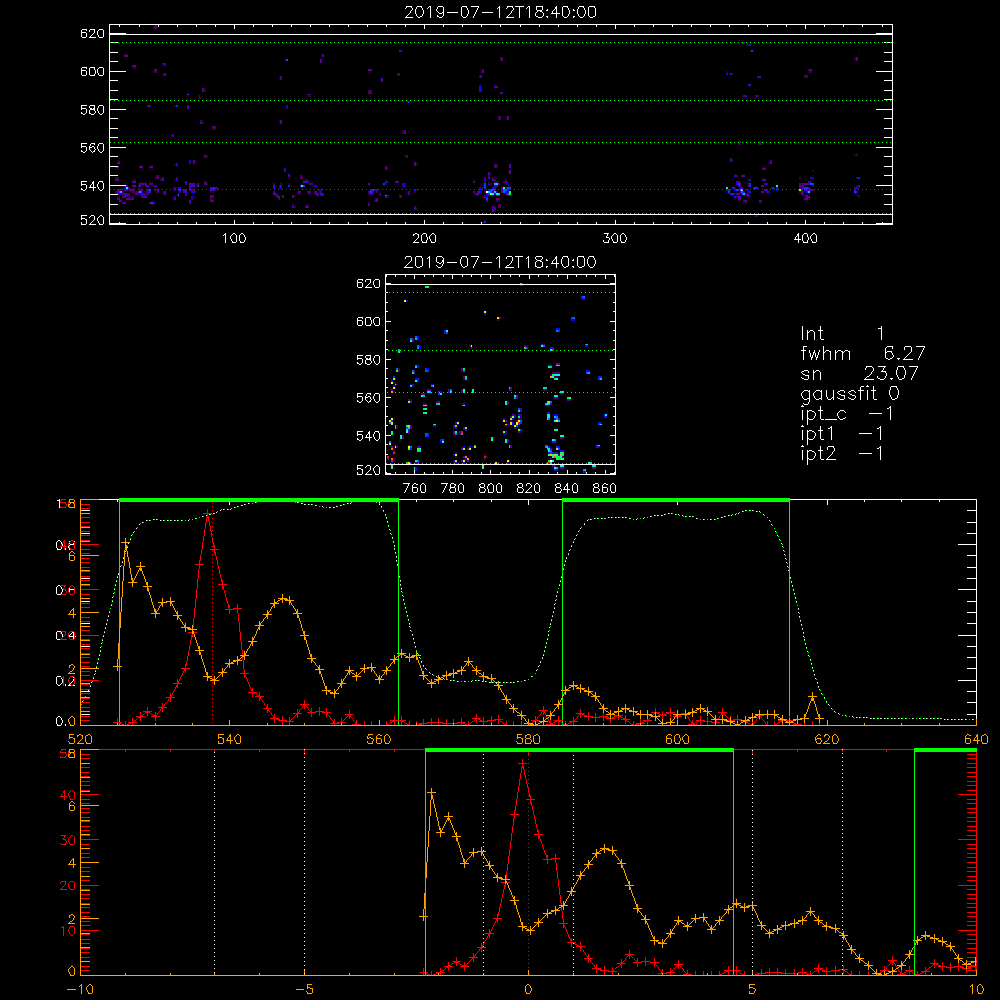
Task: Click x-axis label 560 on profile plot
Action: pyautogui.click(x=379, y=739)
